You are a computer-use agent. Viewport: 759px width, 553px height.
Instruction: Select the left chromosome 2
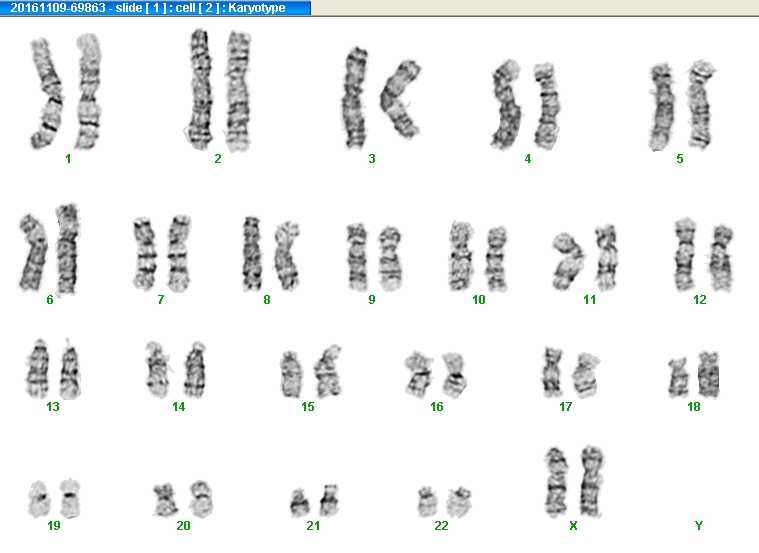coord(199,89)
